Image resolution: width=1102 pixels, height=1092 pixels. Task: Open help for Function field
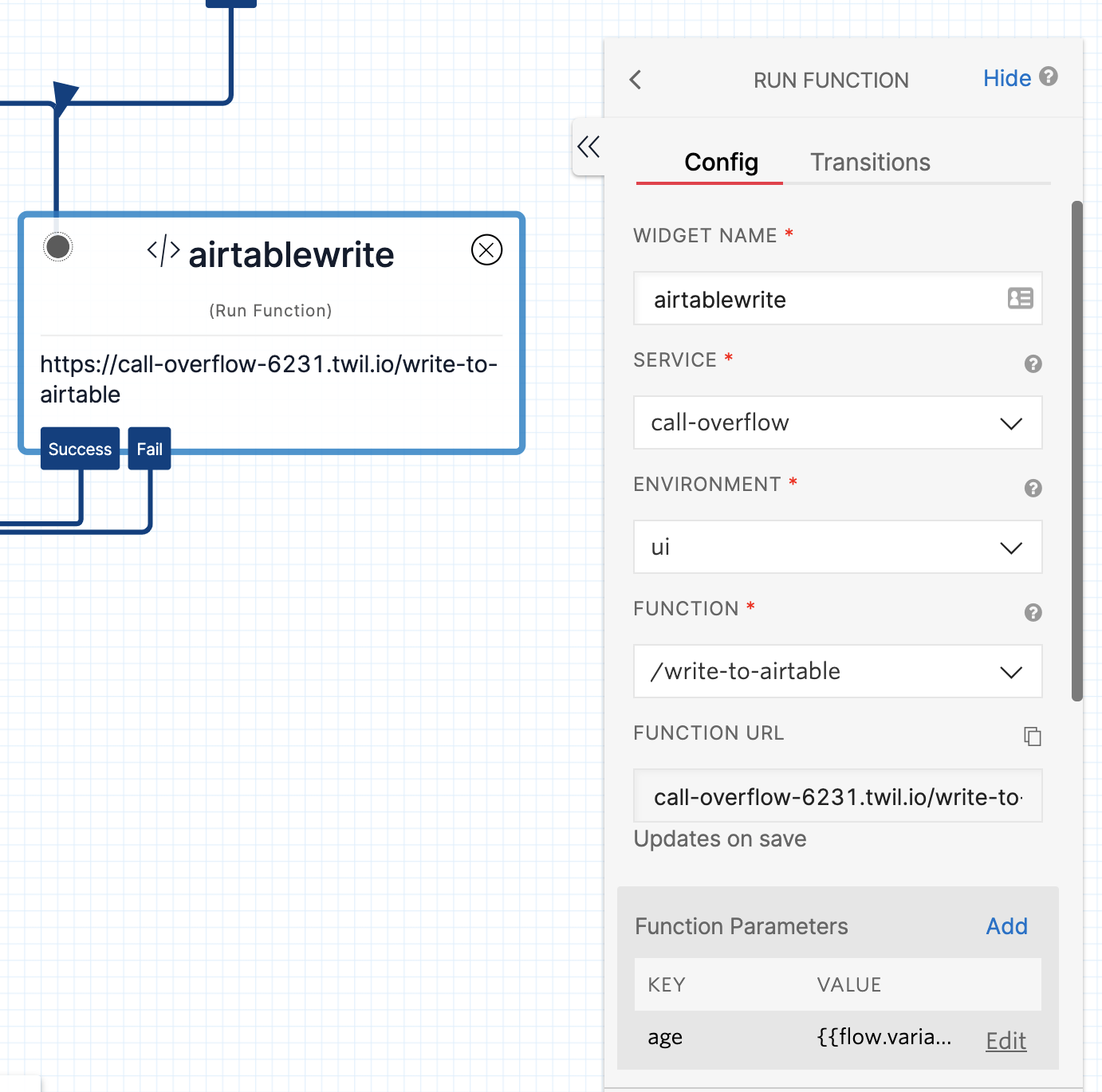coord(1033,613)
